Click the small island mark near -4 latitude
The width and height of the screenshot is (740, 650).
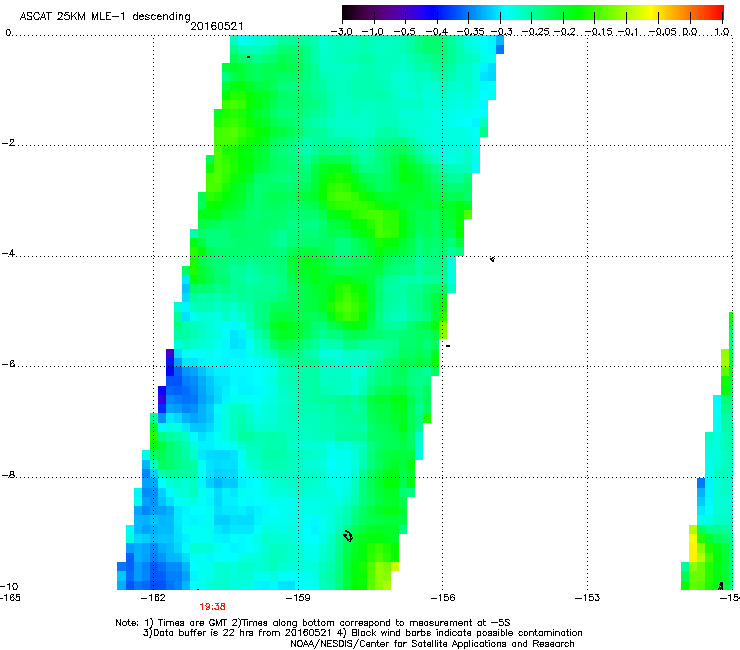pyautogui.click(x=493, y=259)
